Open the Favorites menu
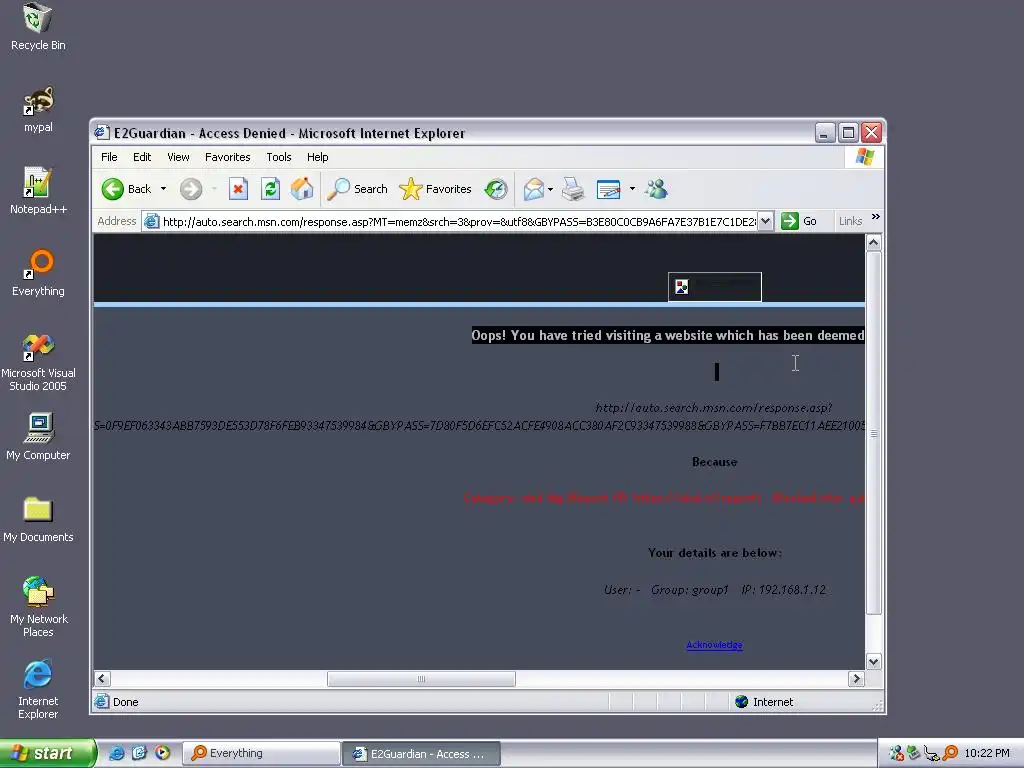Viewport: 1024px width, 768px height. click(x=227, y=157)
